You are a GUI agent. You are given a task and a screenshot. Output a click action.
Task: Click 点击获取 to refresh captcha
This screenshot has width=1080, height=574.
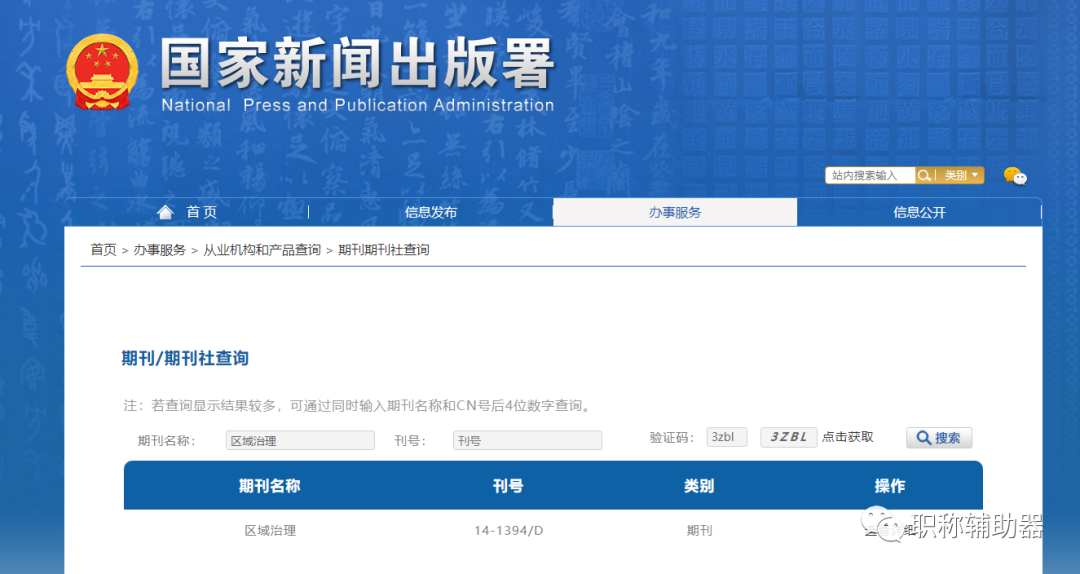point(848,437)
